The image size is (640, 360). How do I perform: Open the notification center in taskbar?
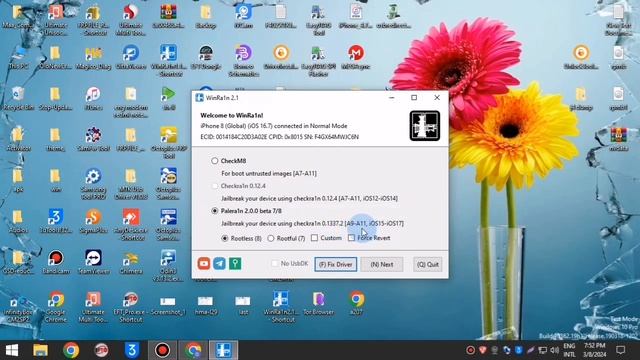pos(620,350)
